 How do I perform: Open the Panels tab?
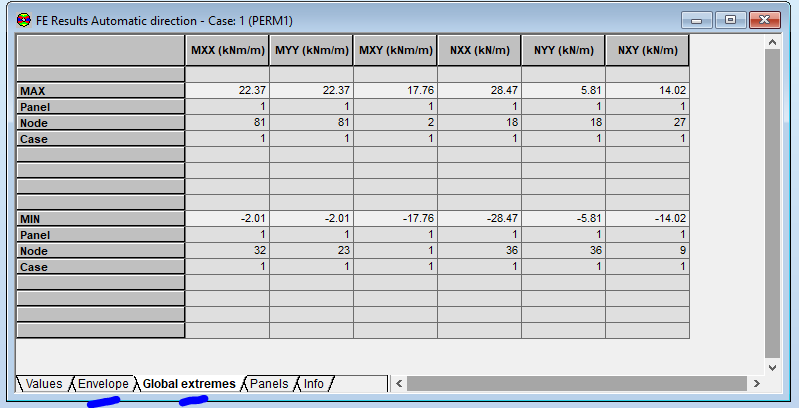pos(269,384)
